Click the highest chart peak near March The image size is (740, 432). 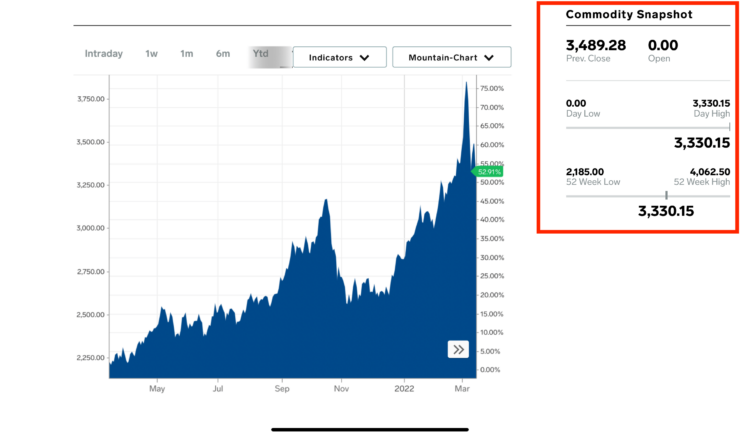click(x=466, y=84)
